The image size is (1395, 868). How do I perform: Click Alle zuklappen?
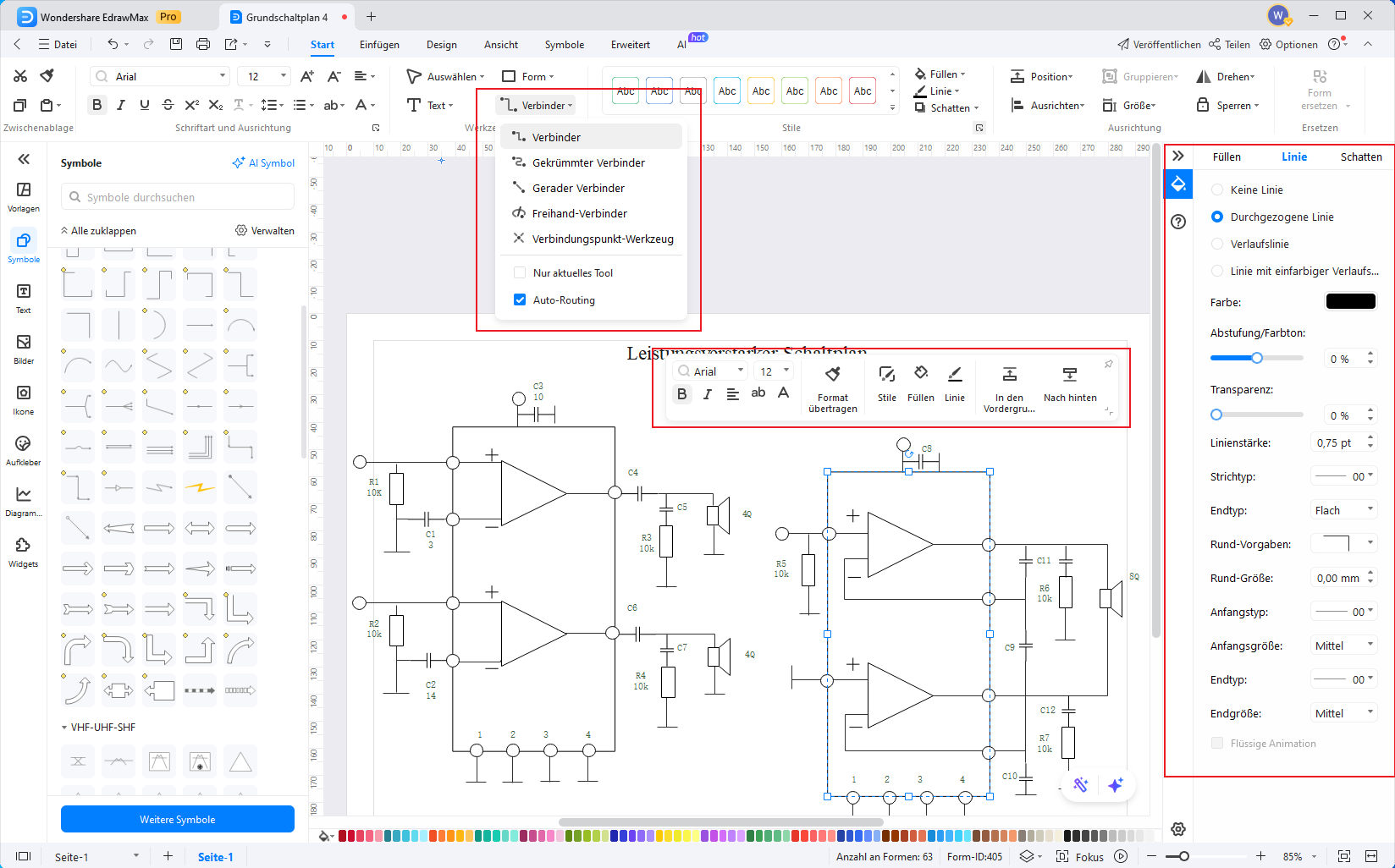[98, 230]
